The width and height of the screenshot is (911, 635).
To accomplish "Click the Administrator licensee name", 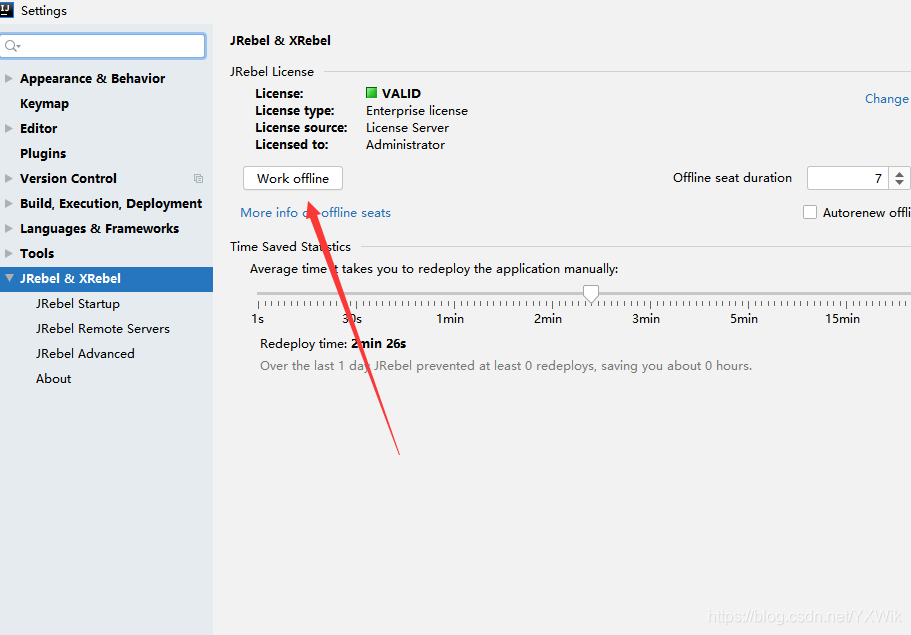I will tap(406, 145).
